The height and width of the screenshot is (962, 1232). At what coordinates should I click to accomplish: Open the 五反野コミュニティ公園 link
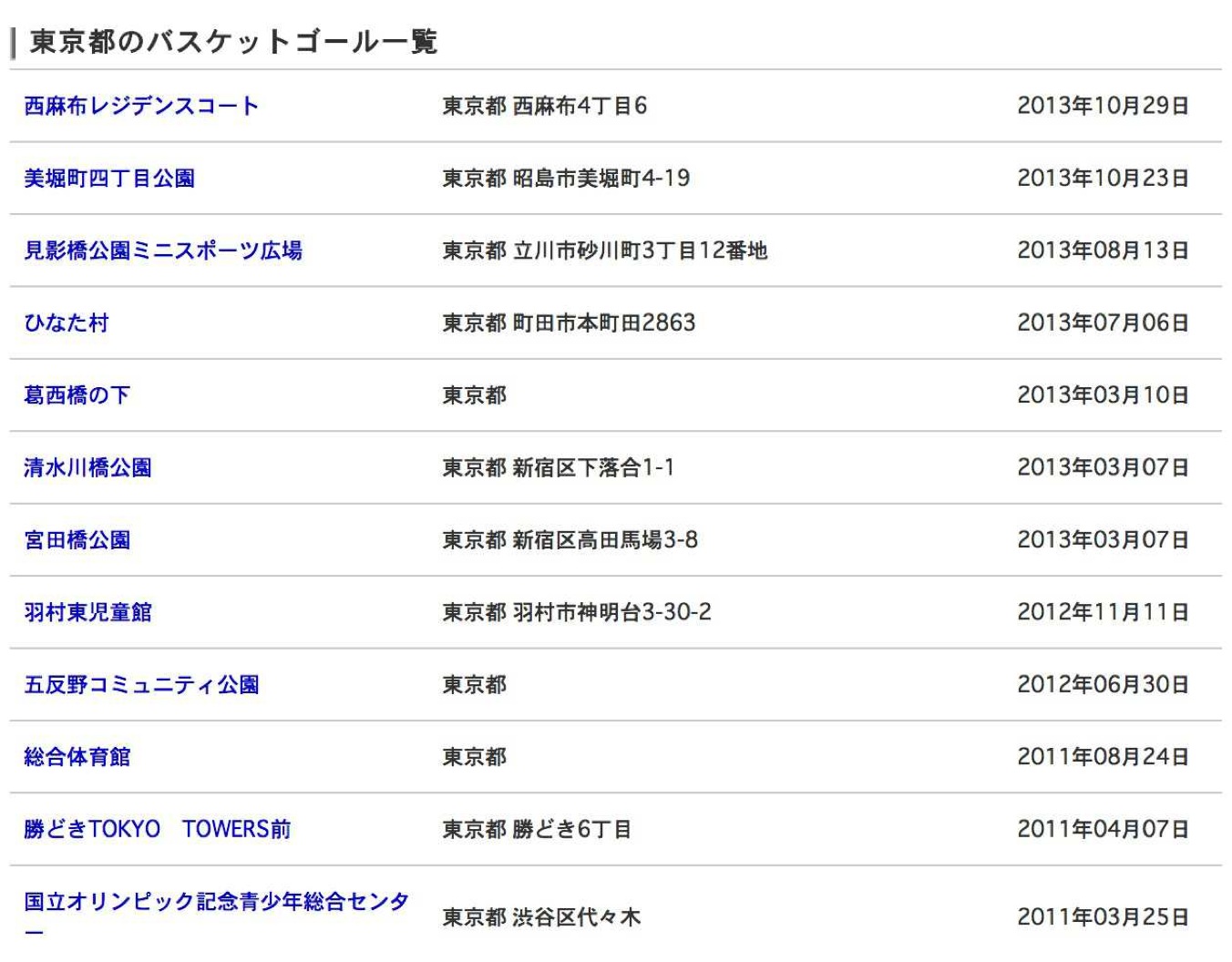141,684
